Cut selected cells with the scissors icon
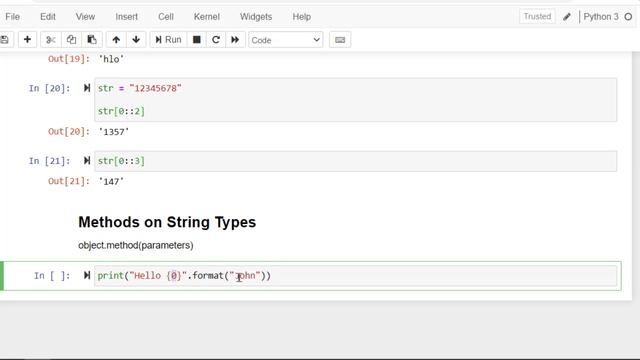The height and width of the screenshot is (360, 640). [x=51, y=40]
